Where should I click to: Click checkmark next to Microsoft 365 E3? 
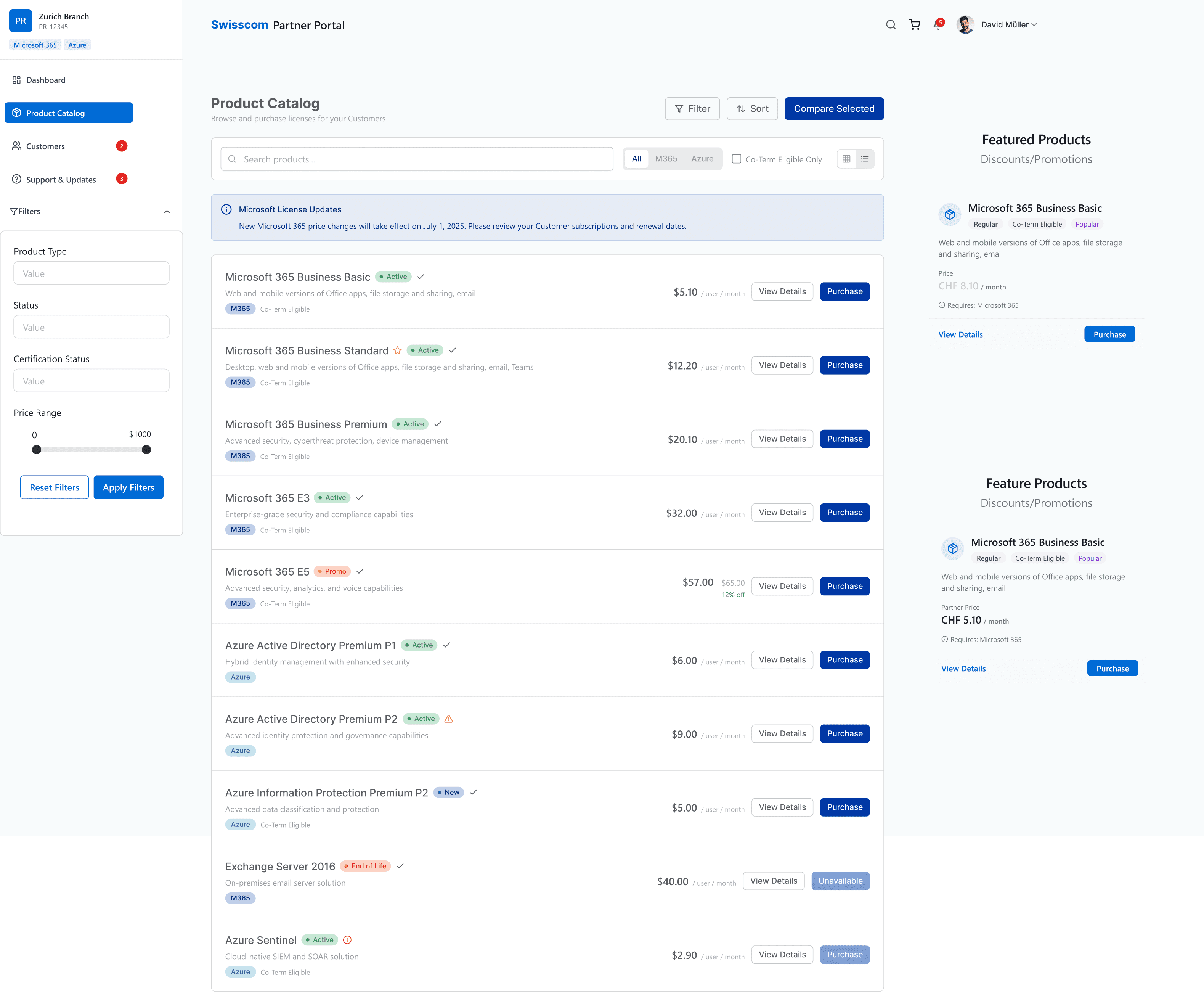click(x=360, y=498)
